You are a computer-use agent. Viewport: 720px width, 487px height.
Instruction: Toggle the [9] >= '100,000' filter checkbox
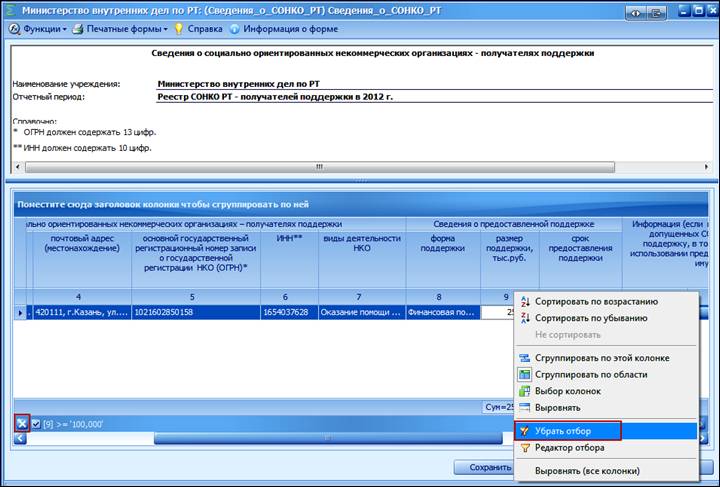click(36, 424)
